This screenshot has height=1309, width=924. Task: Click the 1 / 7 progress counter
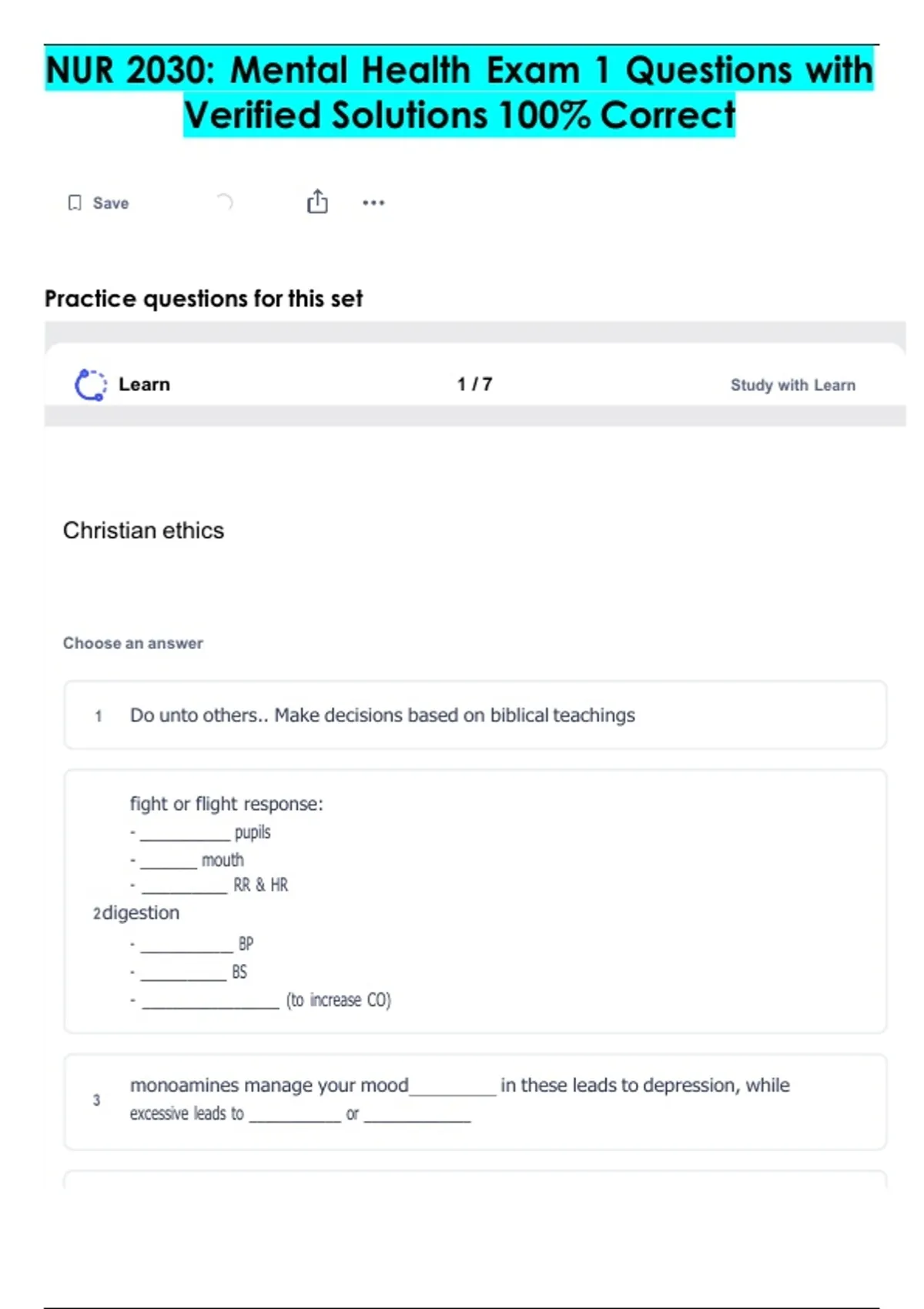(x=474, y=384)
